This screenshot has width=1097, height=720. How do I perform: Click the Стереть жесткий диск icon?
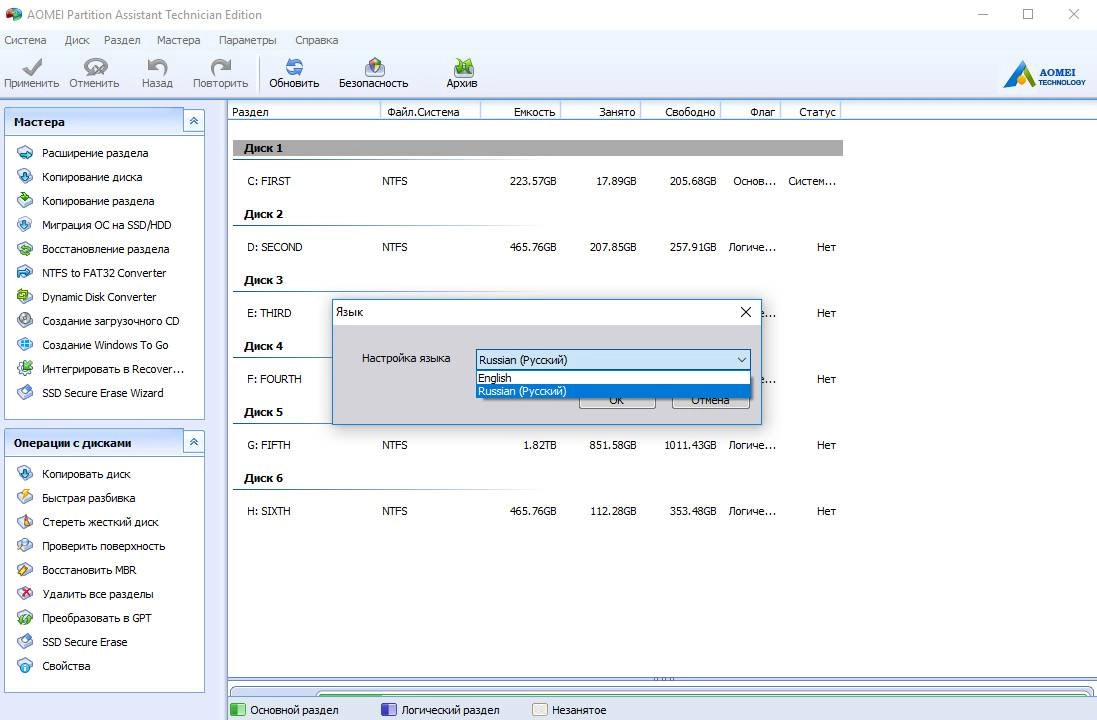[25, 521]
